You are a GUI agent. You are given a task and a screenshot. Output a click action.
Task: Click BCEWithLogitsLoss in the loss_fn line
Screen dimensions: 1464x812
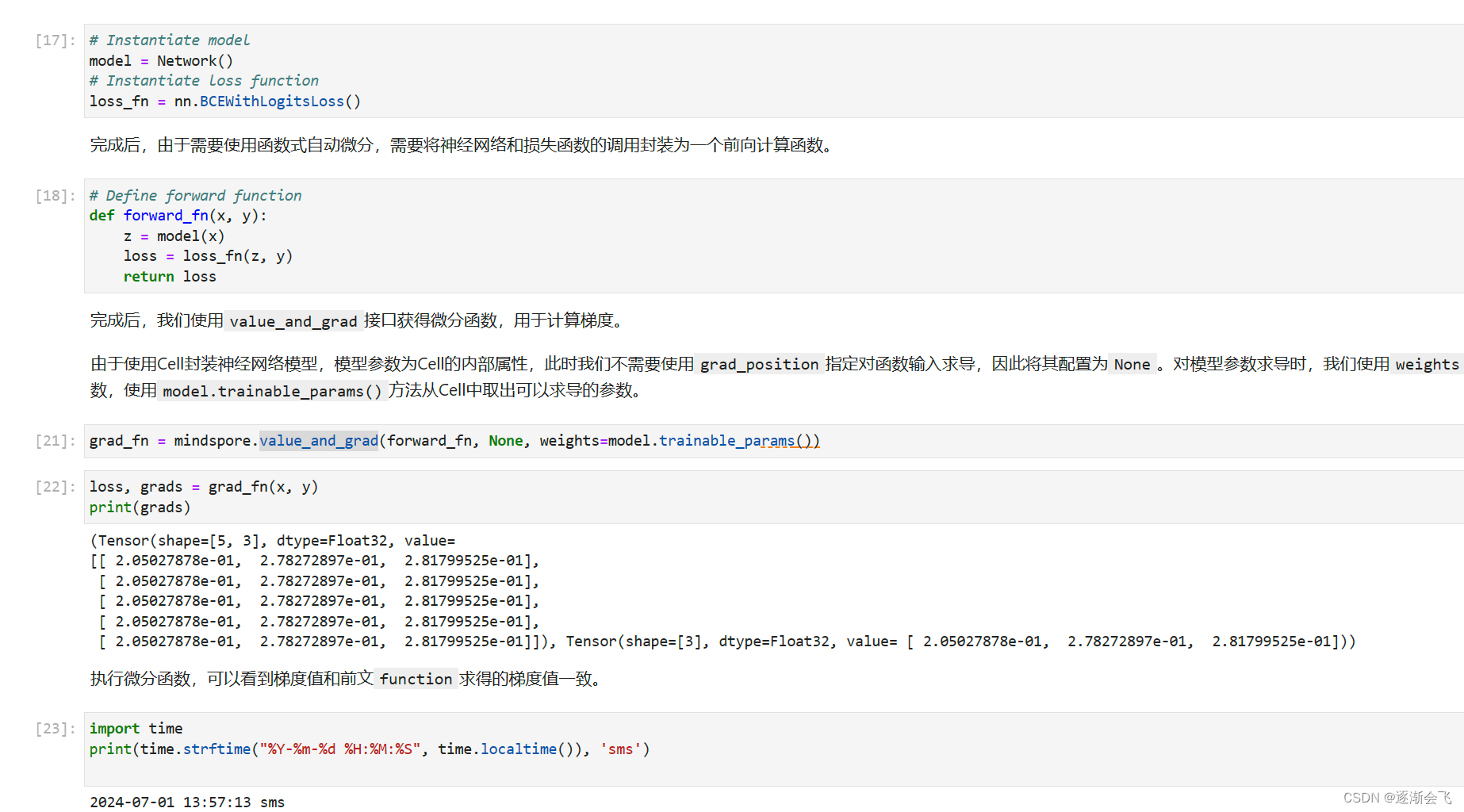272,101
